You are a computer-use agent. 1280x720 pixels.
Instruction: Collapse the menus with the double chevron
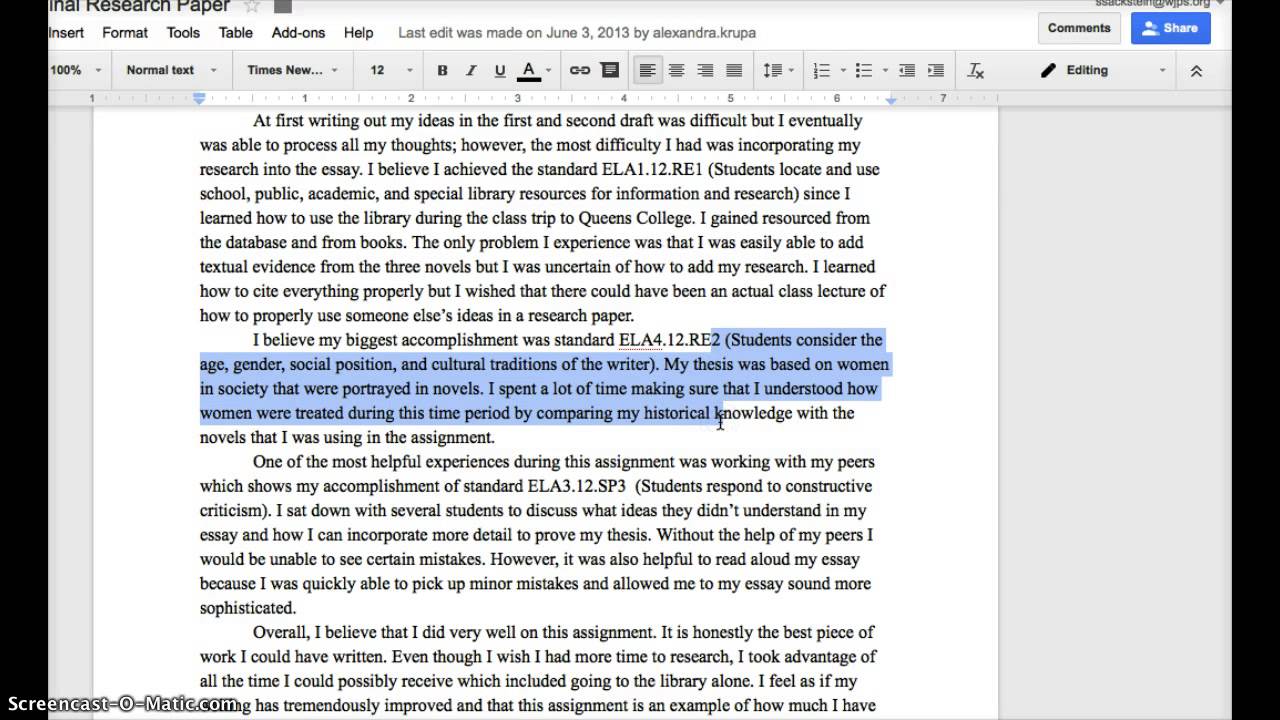click(x=1196, y=70)
